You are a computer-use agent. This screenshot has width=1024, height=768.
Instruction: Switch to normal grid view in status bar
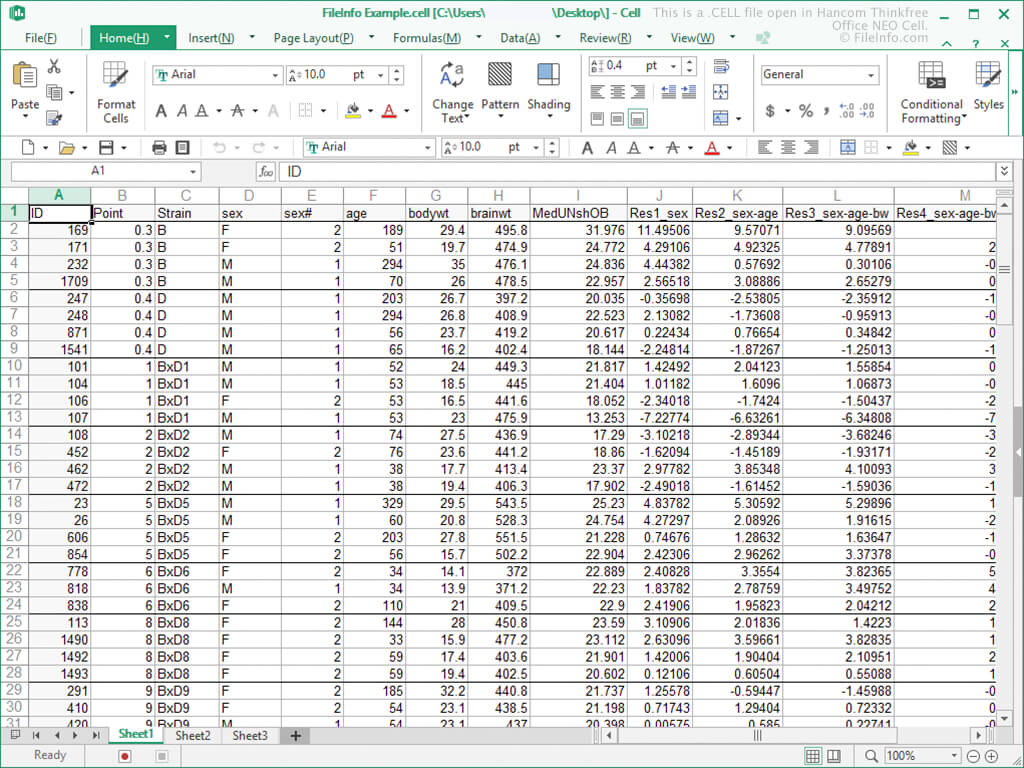(x=812, y=756)
